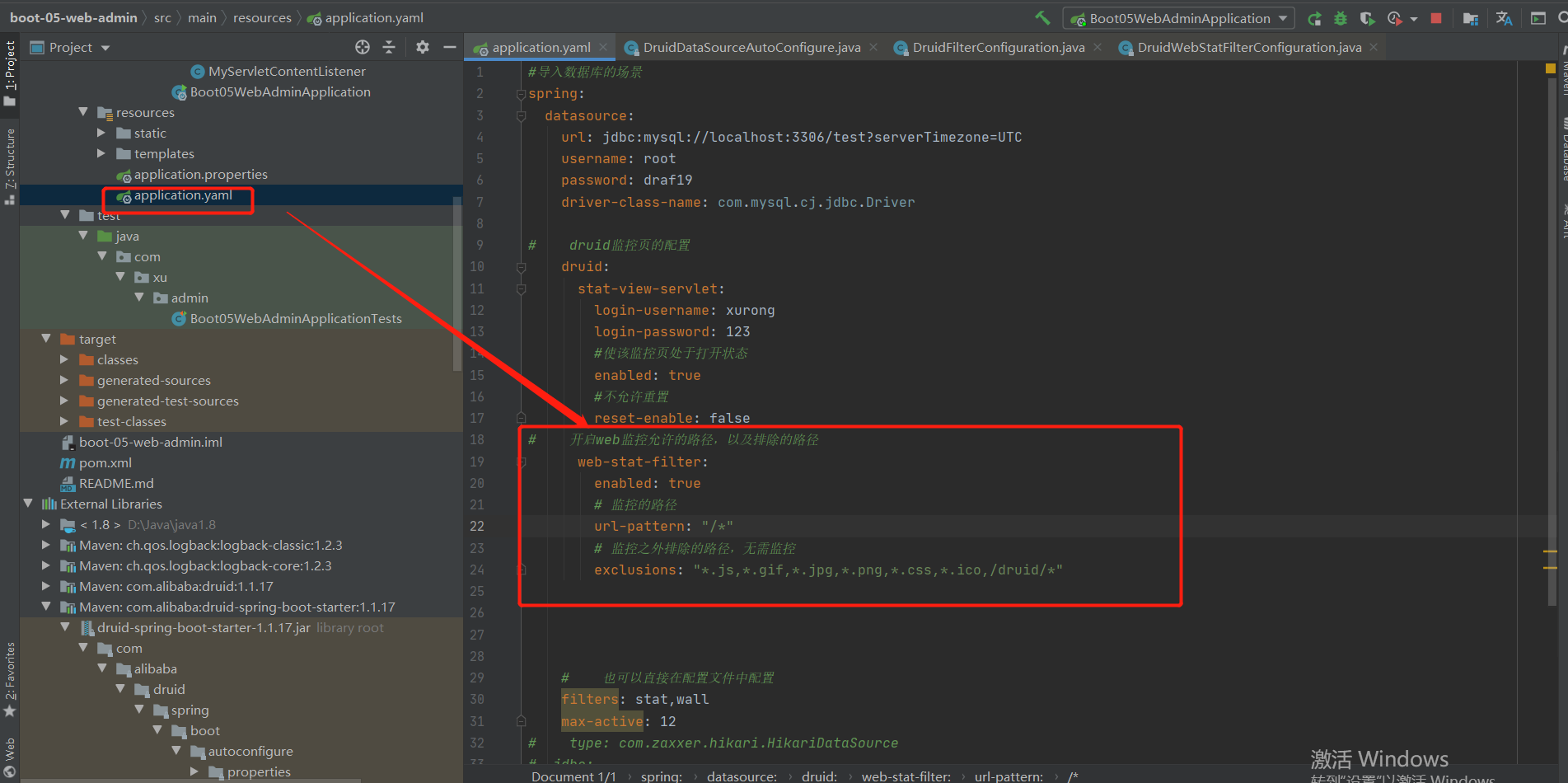Open the Project view selector dropdown

tap(71, 48)
